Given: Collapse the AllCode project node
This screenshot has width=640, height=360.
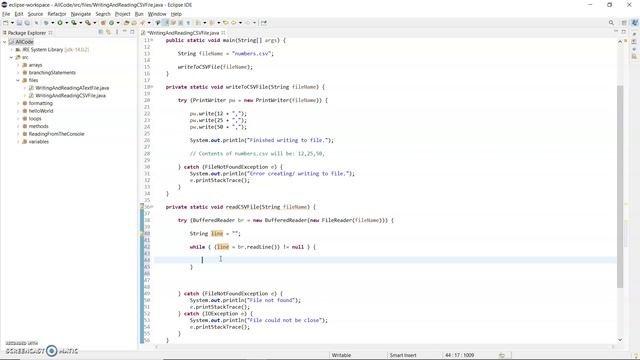Looking at the screenshot, I should coord(4,42).
